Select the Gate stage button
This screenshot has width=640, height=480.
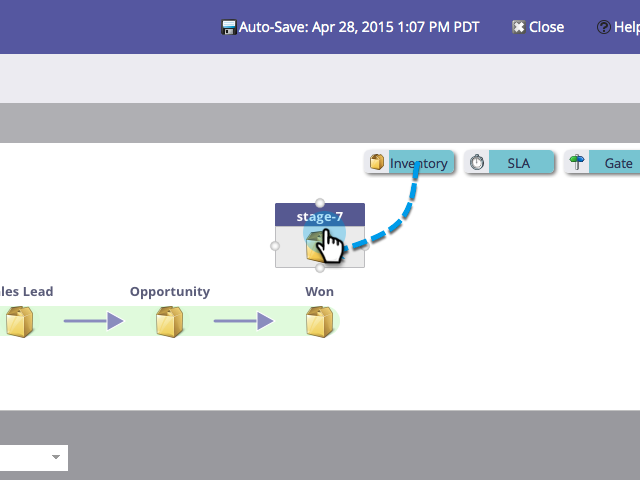(602, 162)
